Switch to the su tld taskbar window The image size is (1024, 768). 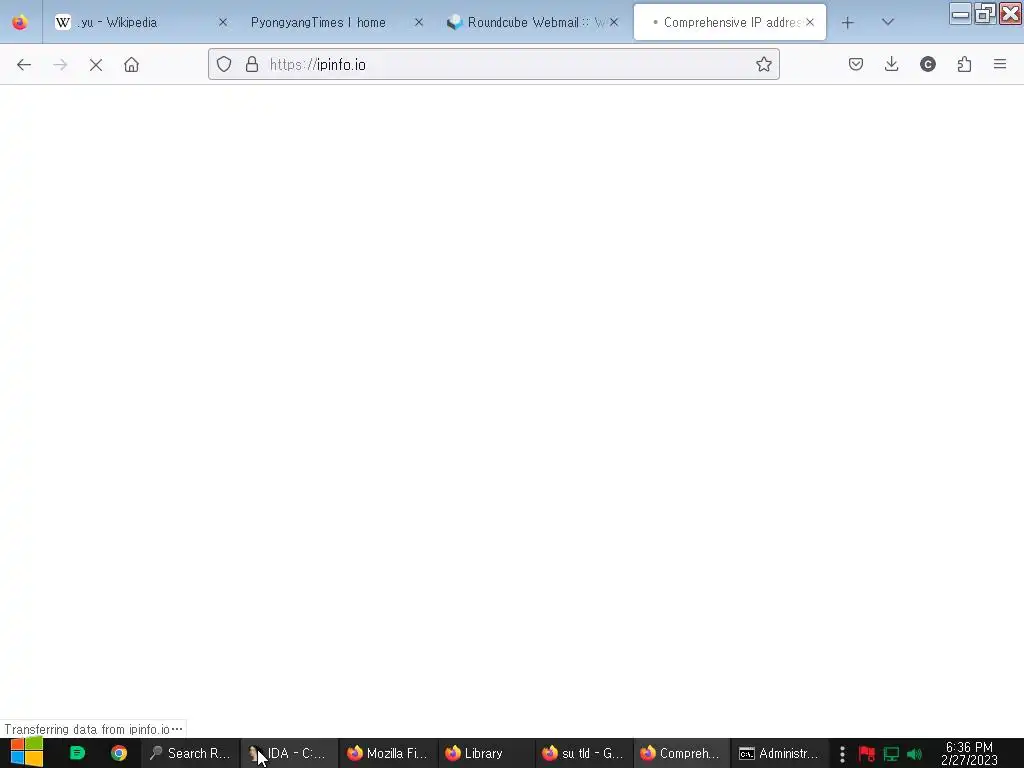coord(583,753)
